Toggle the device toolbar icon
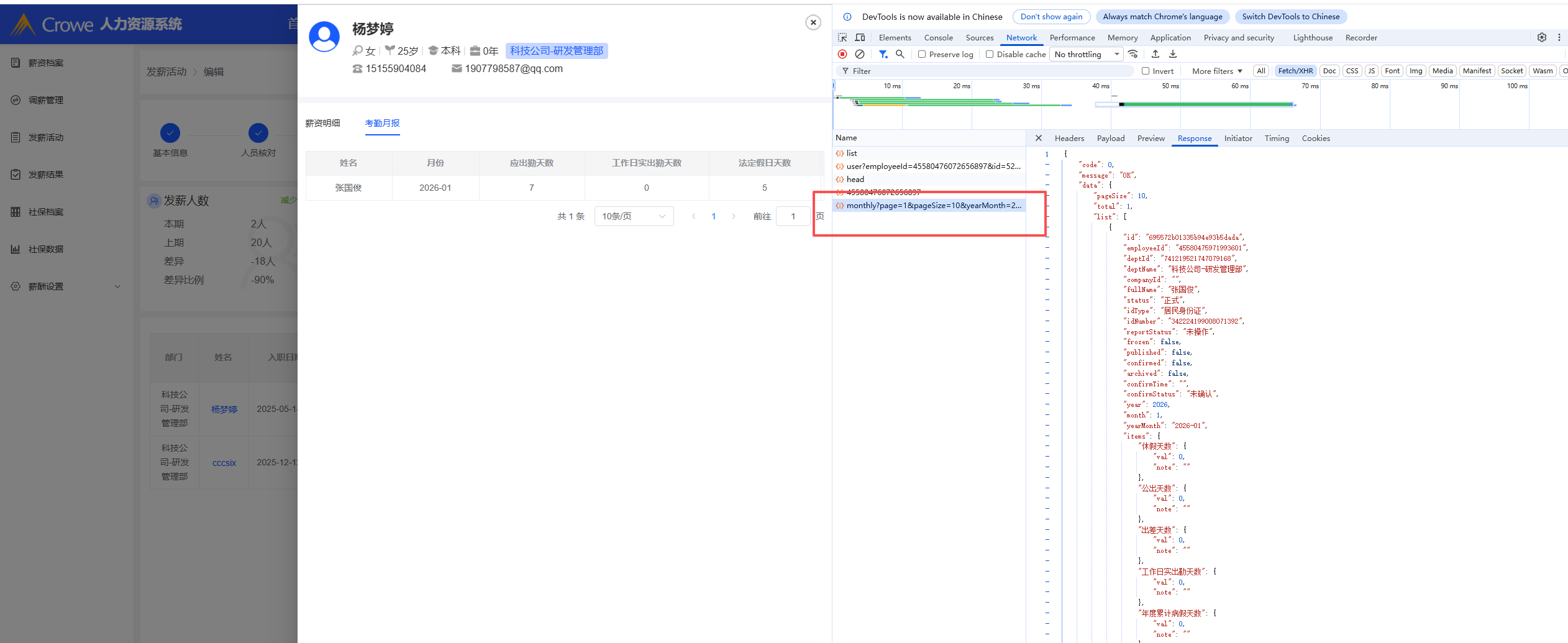The height and width of the screenshot is (643, 1568). point(860,38)
